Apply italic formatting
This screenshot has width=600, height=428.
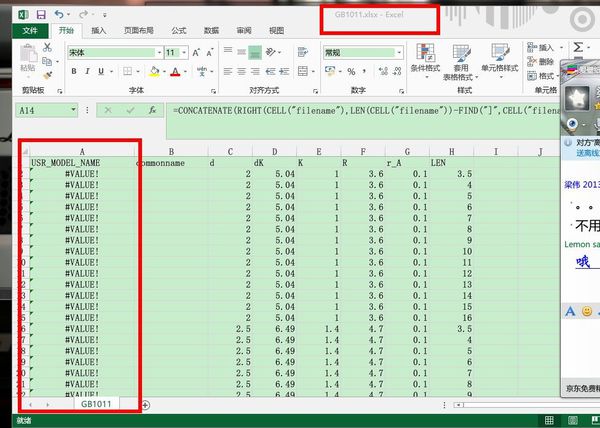(x=87, y=71)
